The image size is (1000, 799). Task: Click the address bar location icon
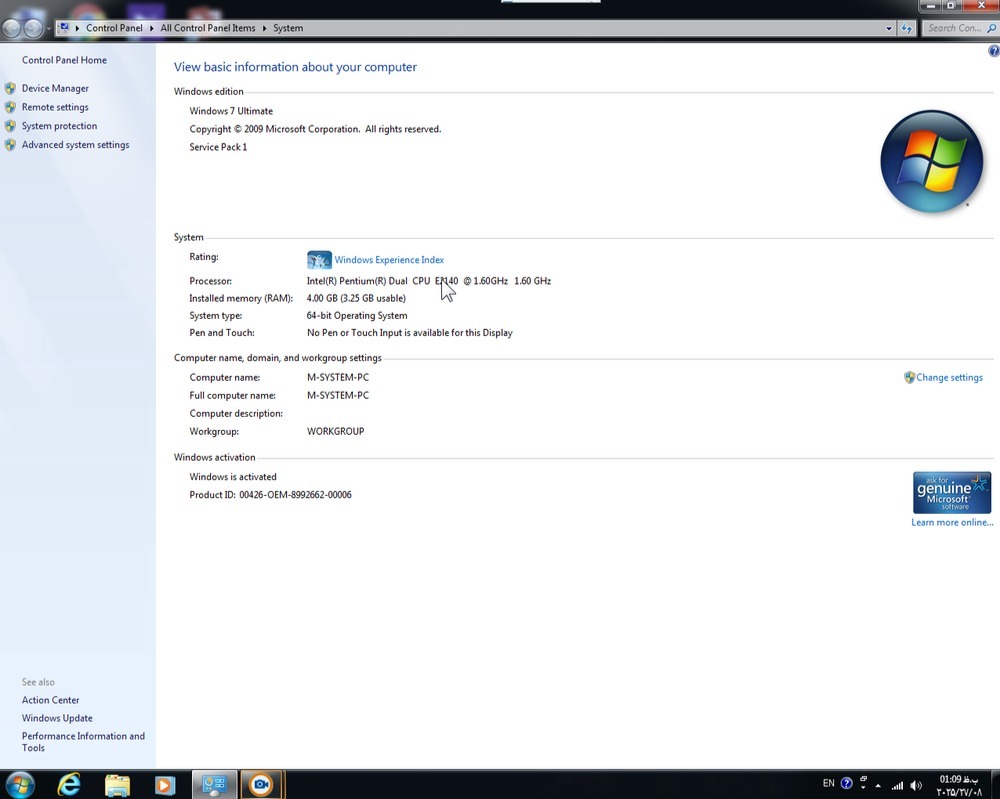click(x=64, y=27)
